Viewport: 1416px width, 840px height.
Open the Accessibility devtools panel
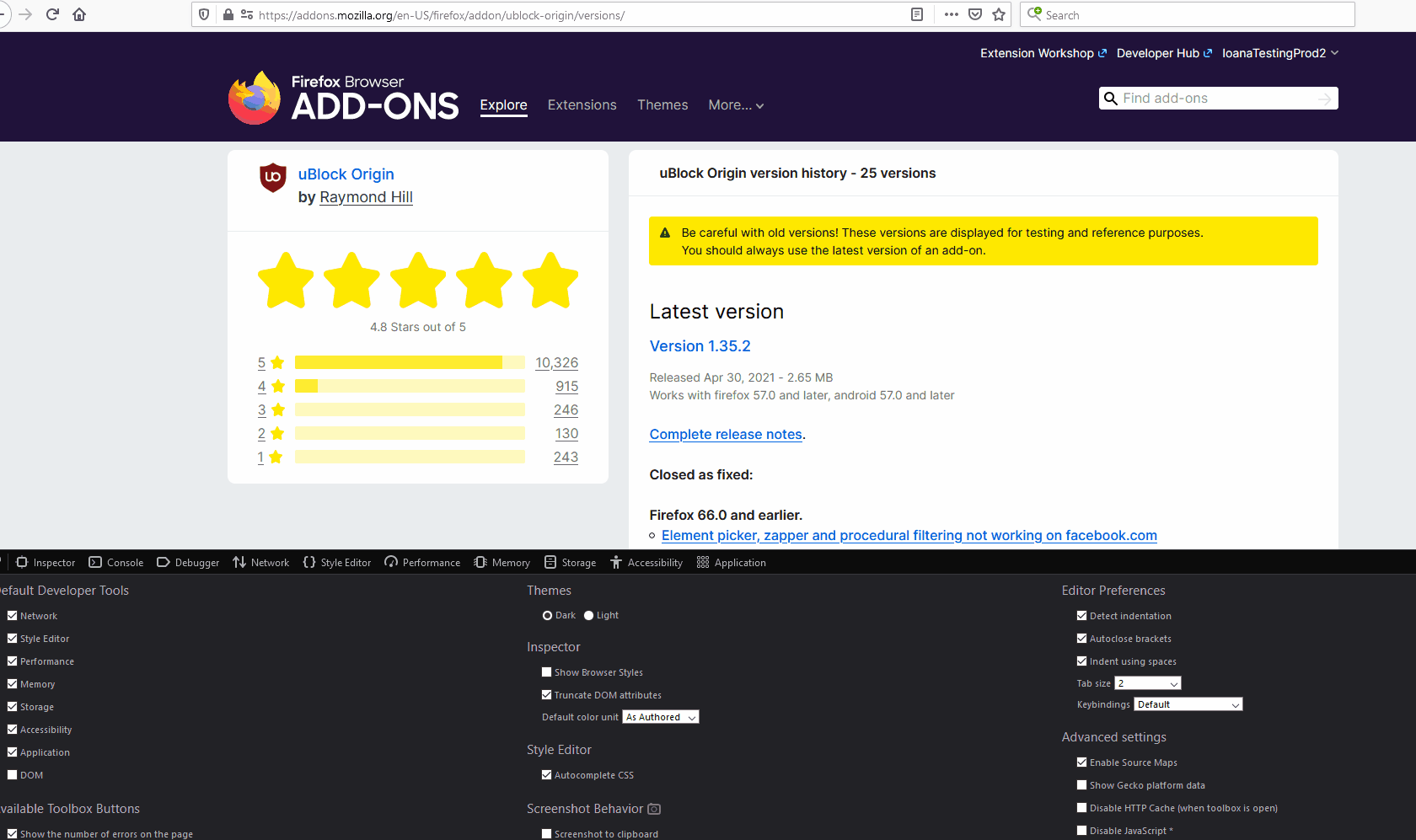point(646,562)
